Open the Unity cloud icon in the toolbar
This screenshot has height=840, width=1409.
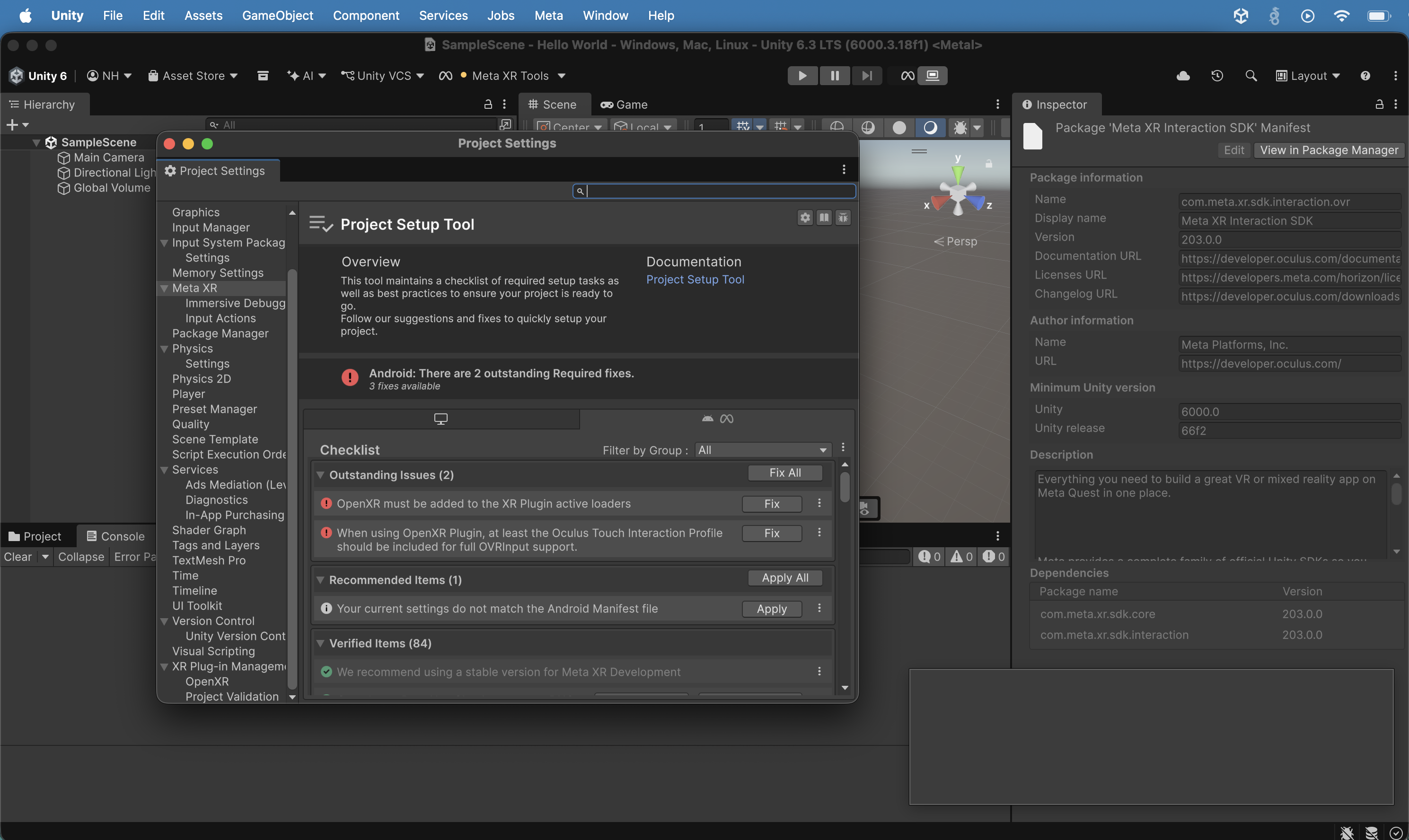[x=1183, y=76]
